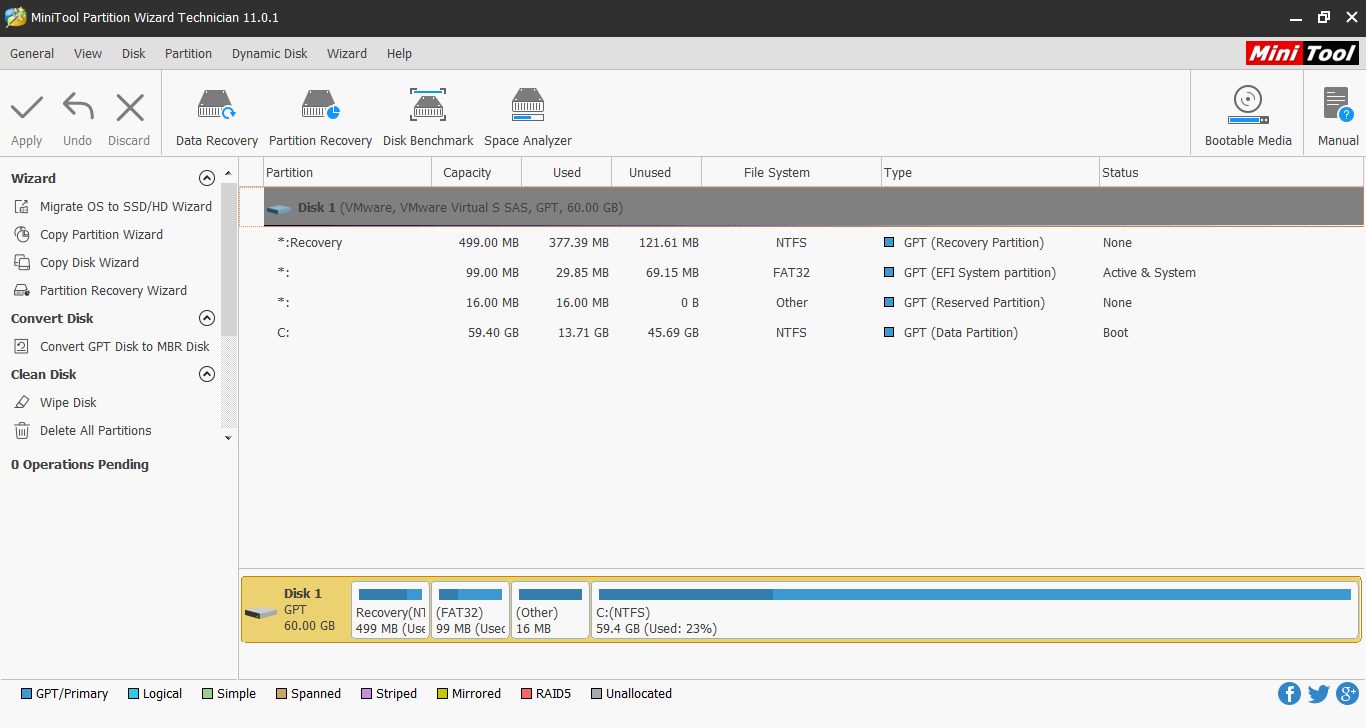
Task: Sort by the Status column header
Action: pyautogui.click(x=1231, y=172)
